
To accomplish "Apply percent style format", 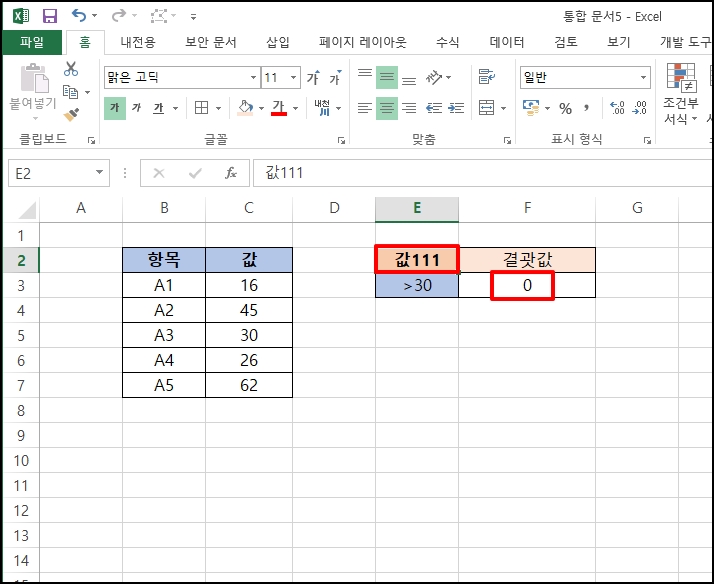I will pos(565,108).
